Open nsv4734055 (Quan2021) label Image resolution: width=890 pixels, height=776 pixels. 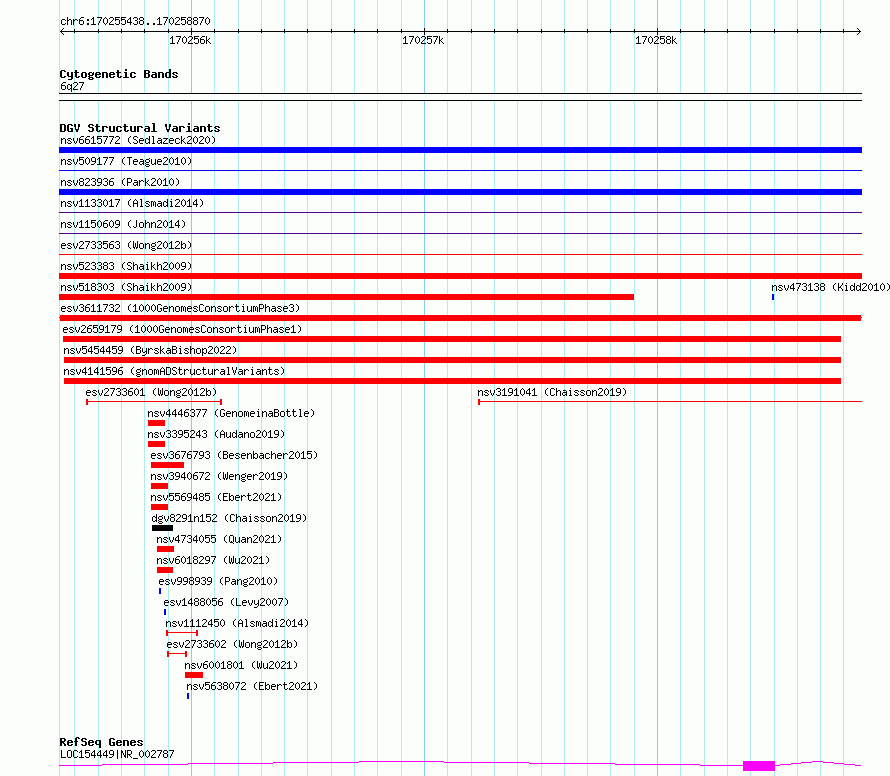pos(219,539)
